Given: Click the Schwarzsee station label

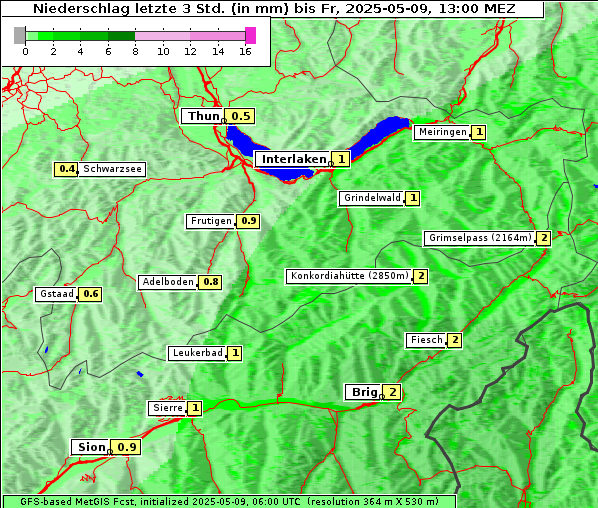Looking at the screenshot, I should 112,169.
